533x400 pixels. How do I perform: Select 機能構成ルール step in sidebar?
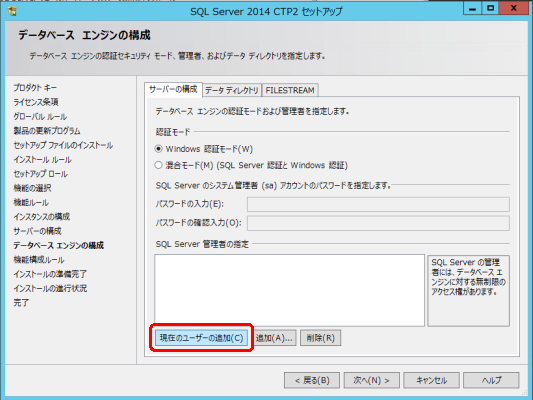39,260
